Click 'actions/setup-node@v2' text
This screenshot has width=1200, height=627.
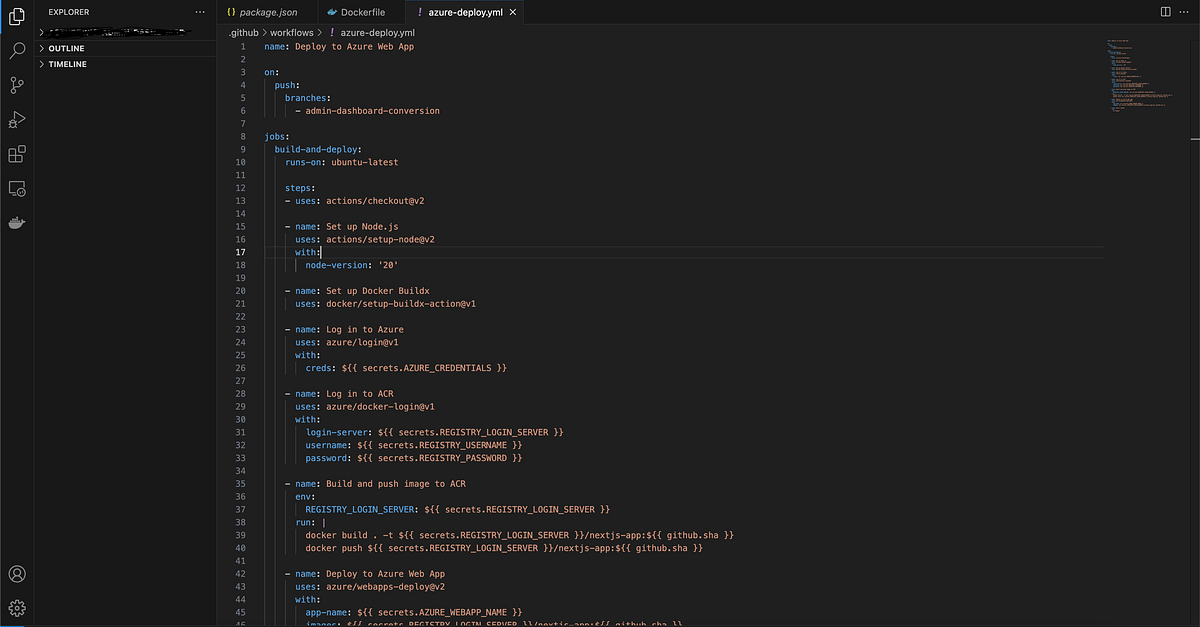coord(380,240)
